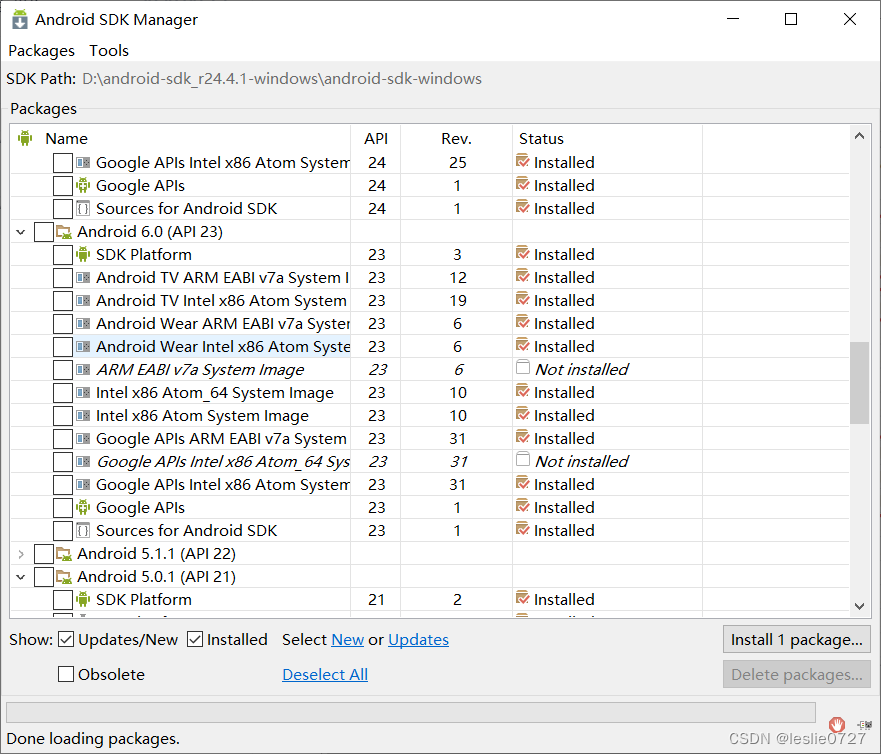Toggle the Installed show checkbox
This screenshot has width=881, height=754.
click(195, 639)
